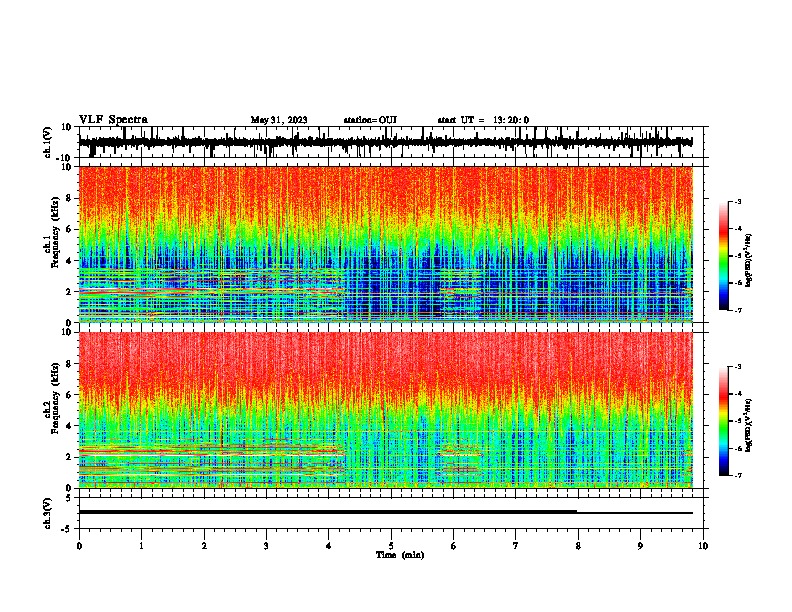This screenshot has height=612, width=792.
Task: Click the "0" tick on the time axis
Action: tap(79, 546)
